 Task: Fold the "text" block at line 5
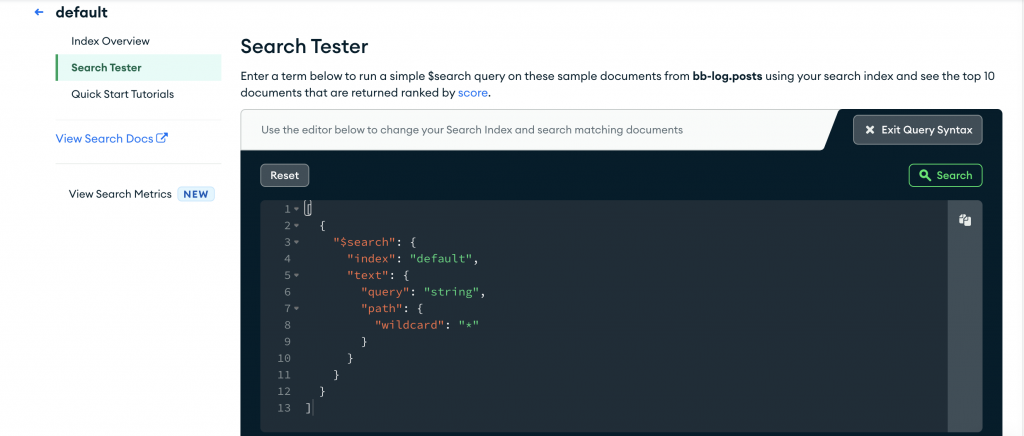(297, 276)
